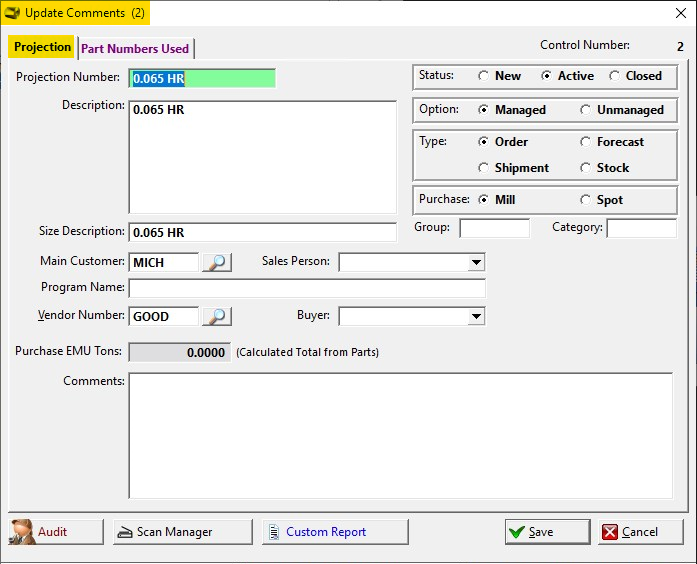
Task: Click the Control Number value 2
Action: point(680,46)
